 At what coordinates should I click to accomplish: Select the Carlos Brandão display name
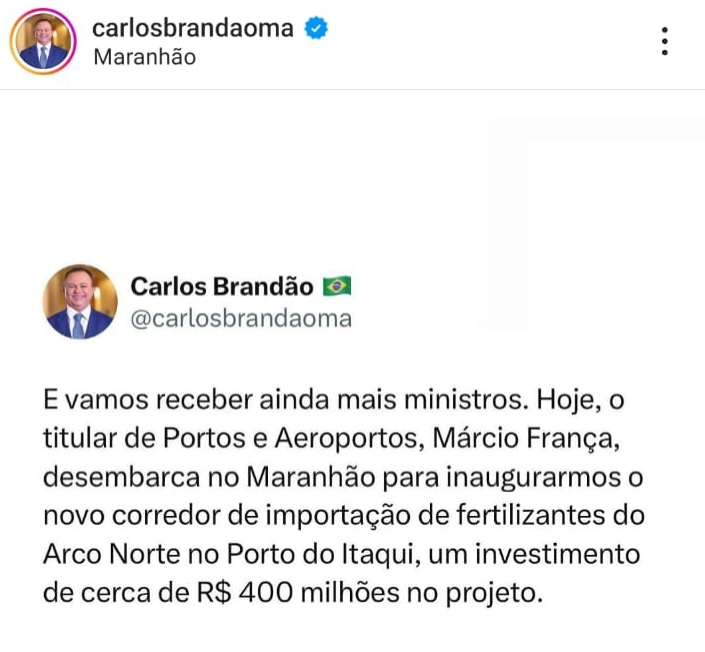pyautogui.click(x=222, y=286)
